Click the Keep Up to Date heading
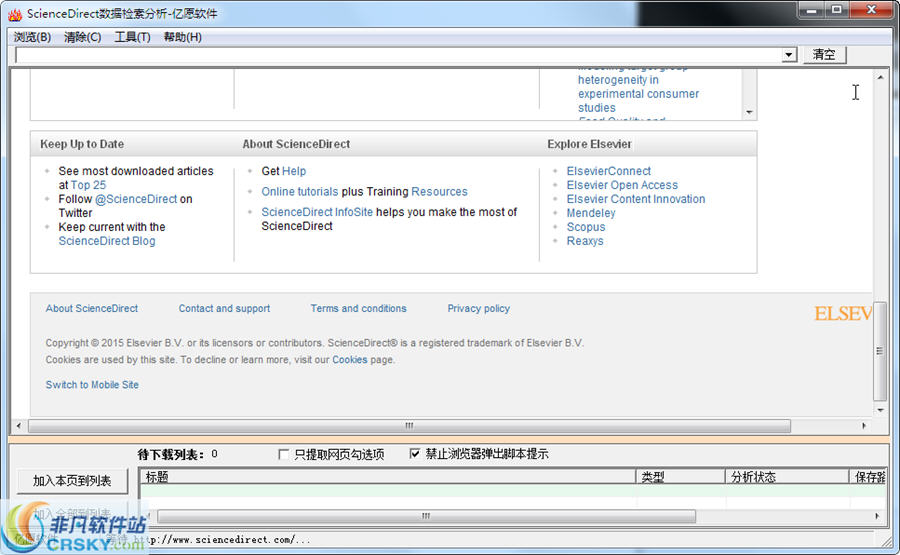The height and width of the screenshot is (555, 900). tap(82, 144)
